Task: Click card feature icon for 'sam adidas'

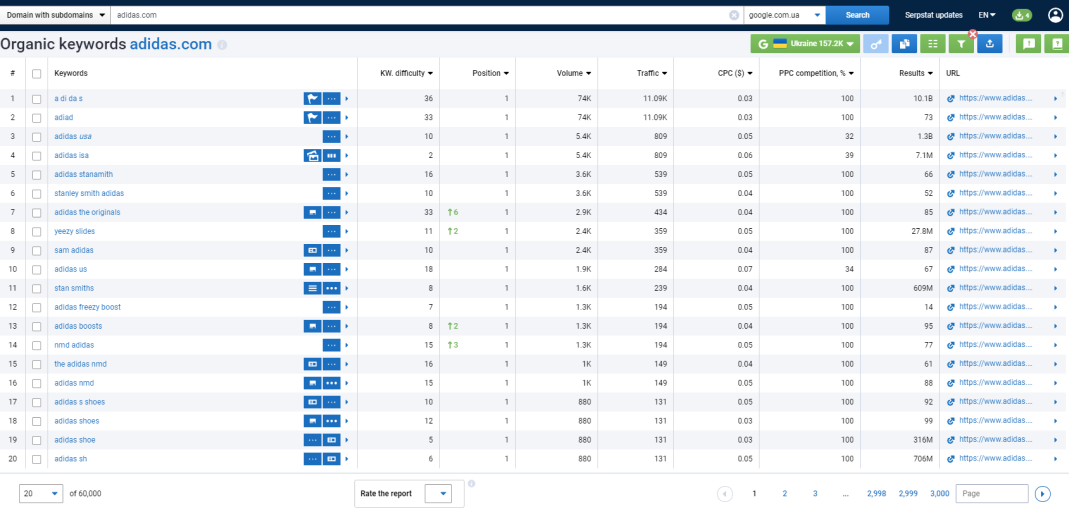Action: click(x=312, y=250)
